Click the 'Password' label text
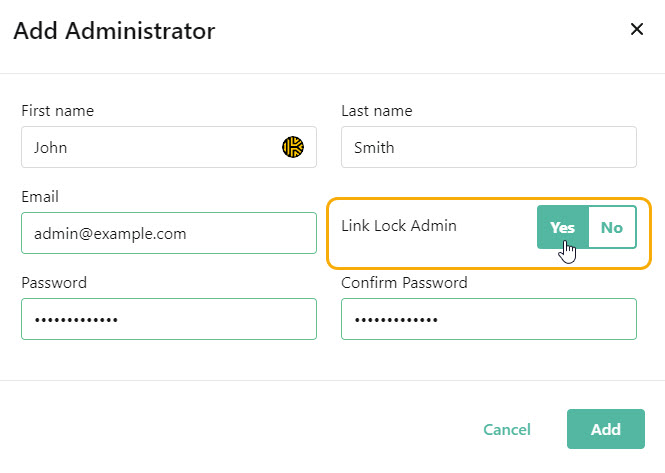The height and width of the screenshot is (473, 665). point(54,283)
